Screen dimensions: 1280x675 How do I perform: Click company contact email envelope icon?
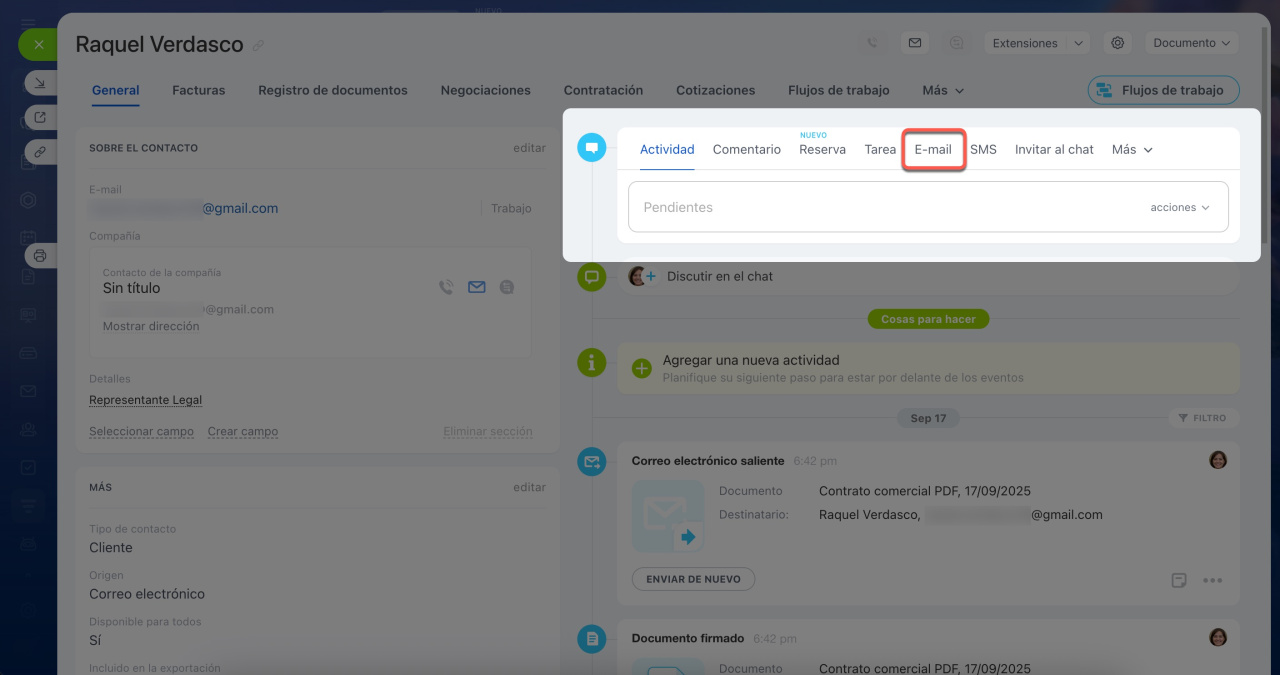477,287
